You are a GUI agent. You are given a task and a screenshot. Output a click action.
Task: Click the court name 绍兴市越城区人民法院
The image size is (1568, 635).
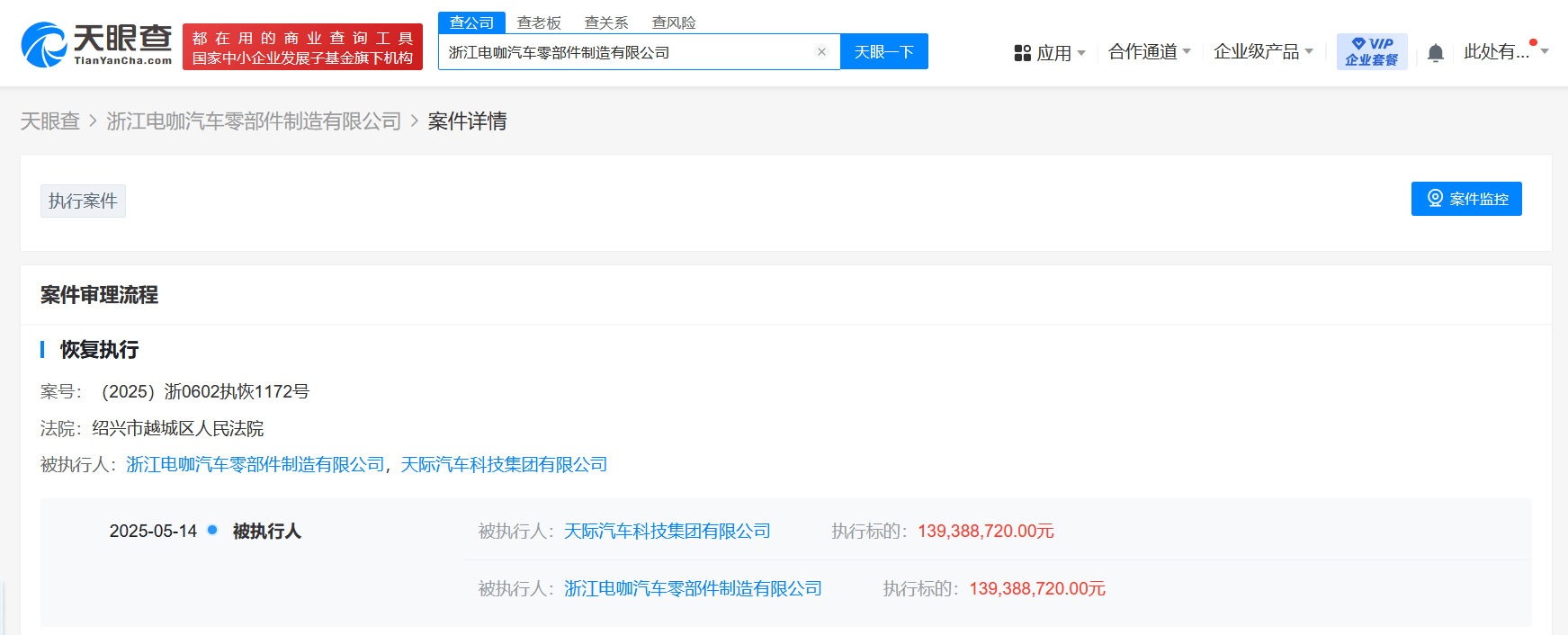click(x=178, y=428)
